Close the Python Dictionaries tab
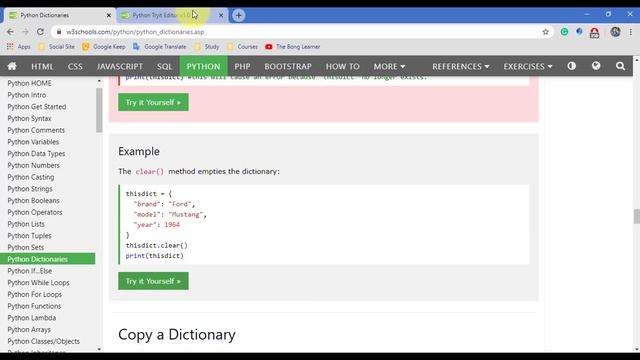Image resolution: width=640 pixels, height=360 pixels. point(109,16)
